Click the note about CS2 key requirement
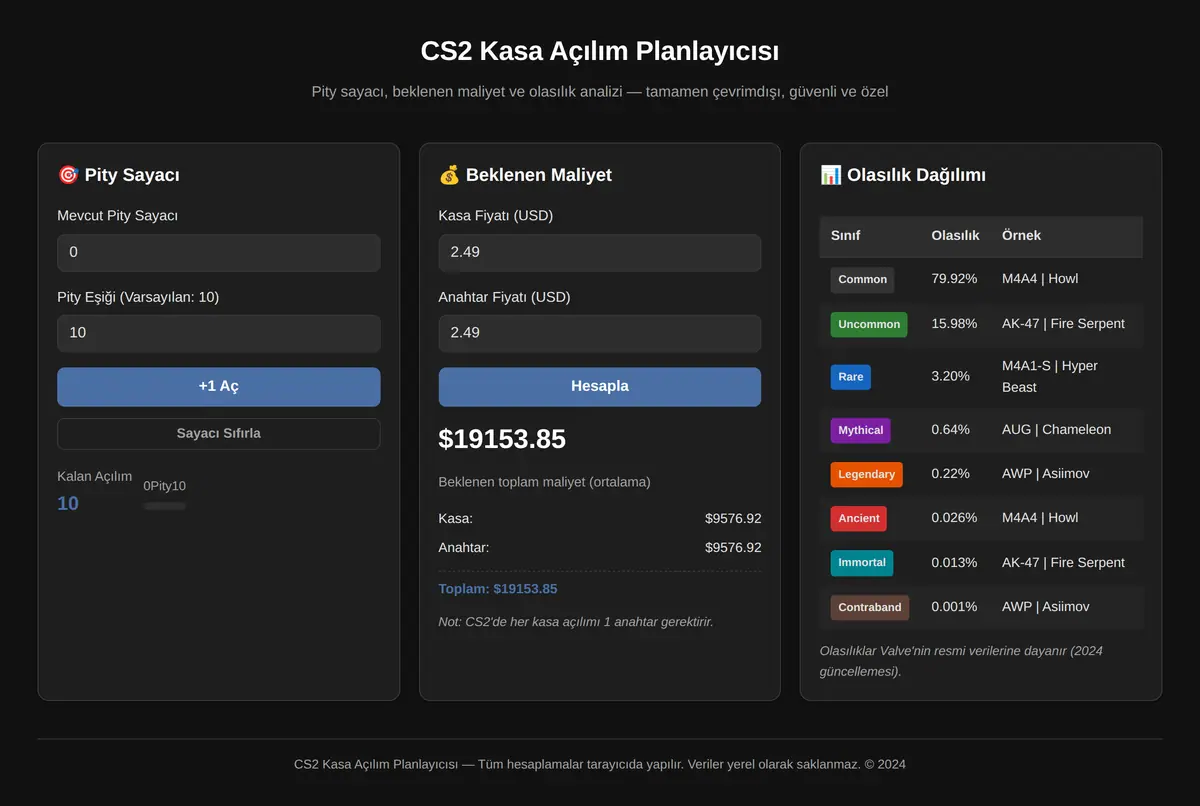This screenshot has height=806, width=1200. (576, 622)
